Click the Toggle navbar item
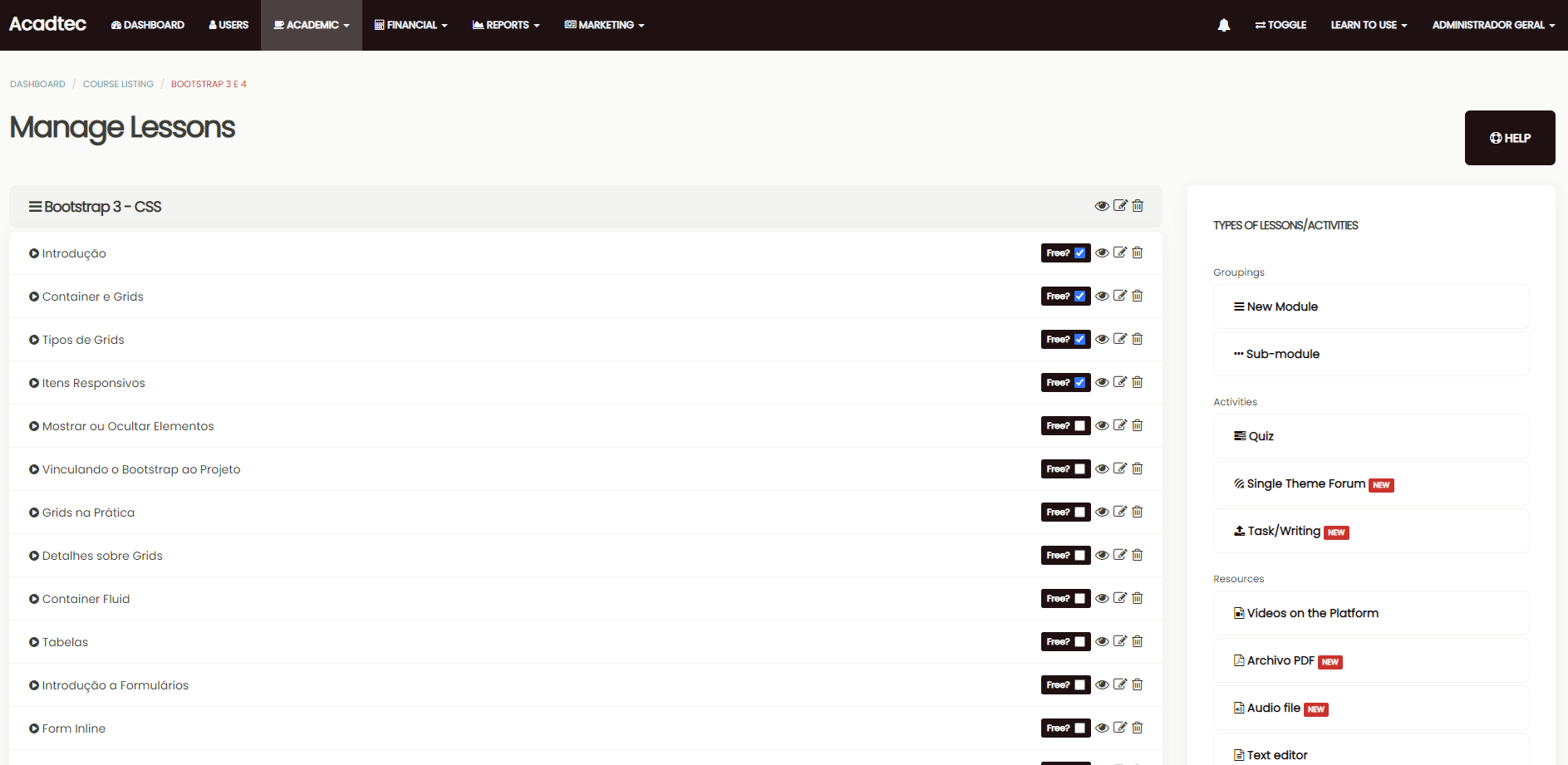This screenshot has height=765, width=1568. (1280, 25)
